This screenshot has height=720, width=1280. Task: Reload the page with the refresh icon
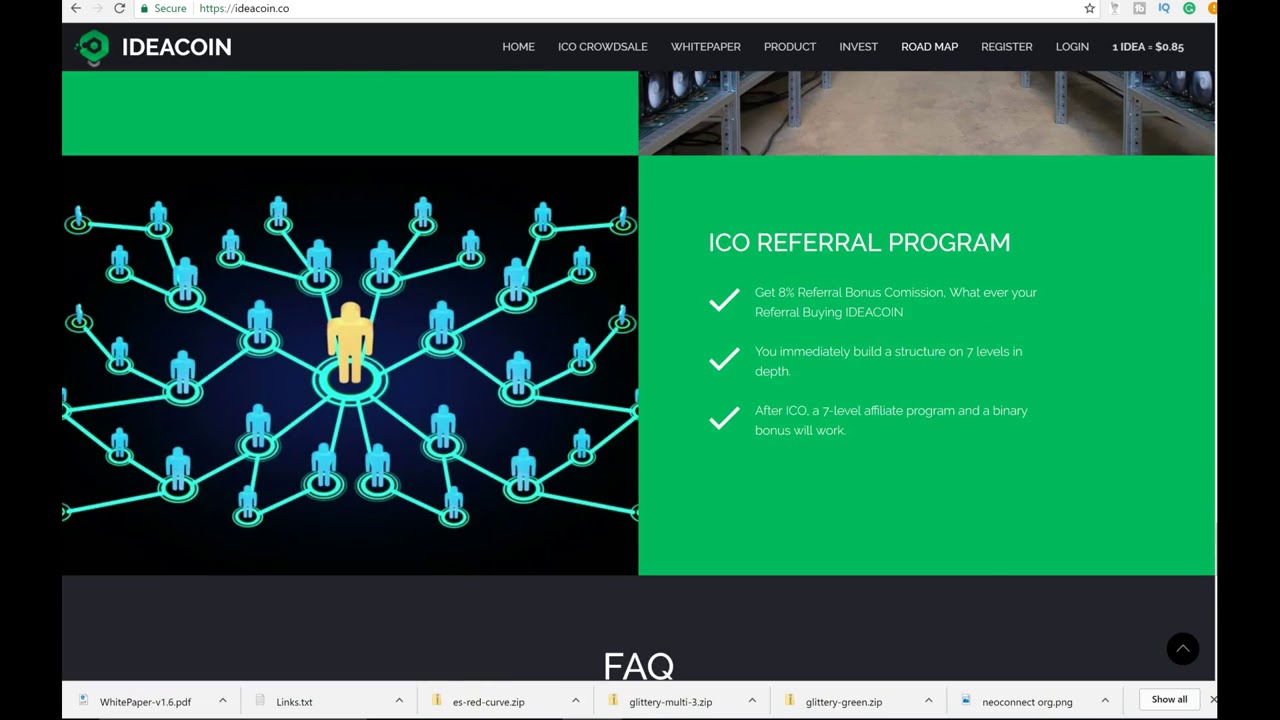tap(120, 8)
